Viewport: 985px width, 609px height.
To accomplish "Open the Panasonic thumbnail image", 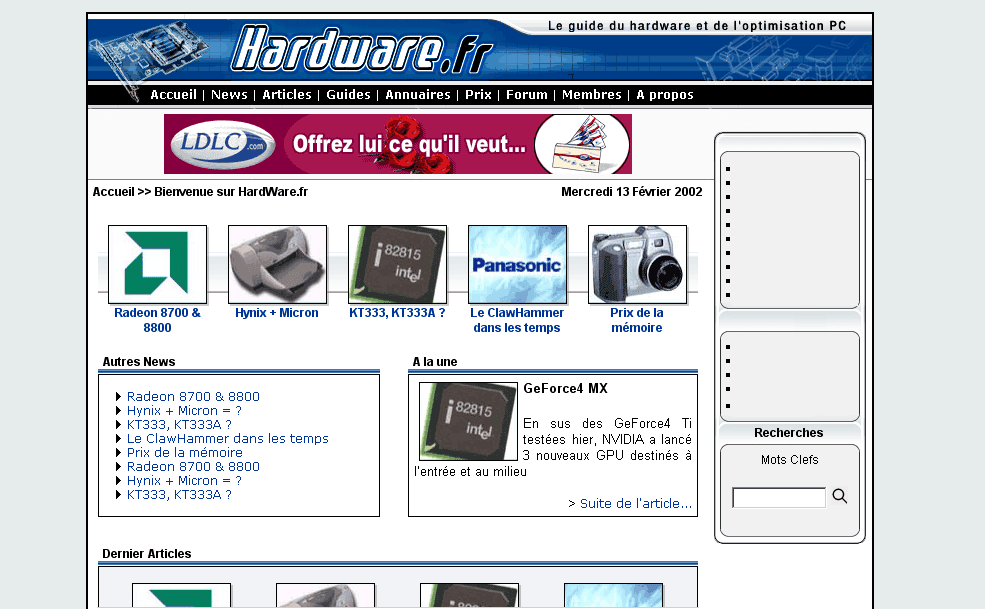I will click(x=517, y=264).
